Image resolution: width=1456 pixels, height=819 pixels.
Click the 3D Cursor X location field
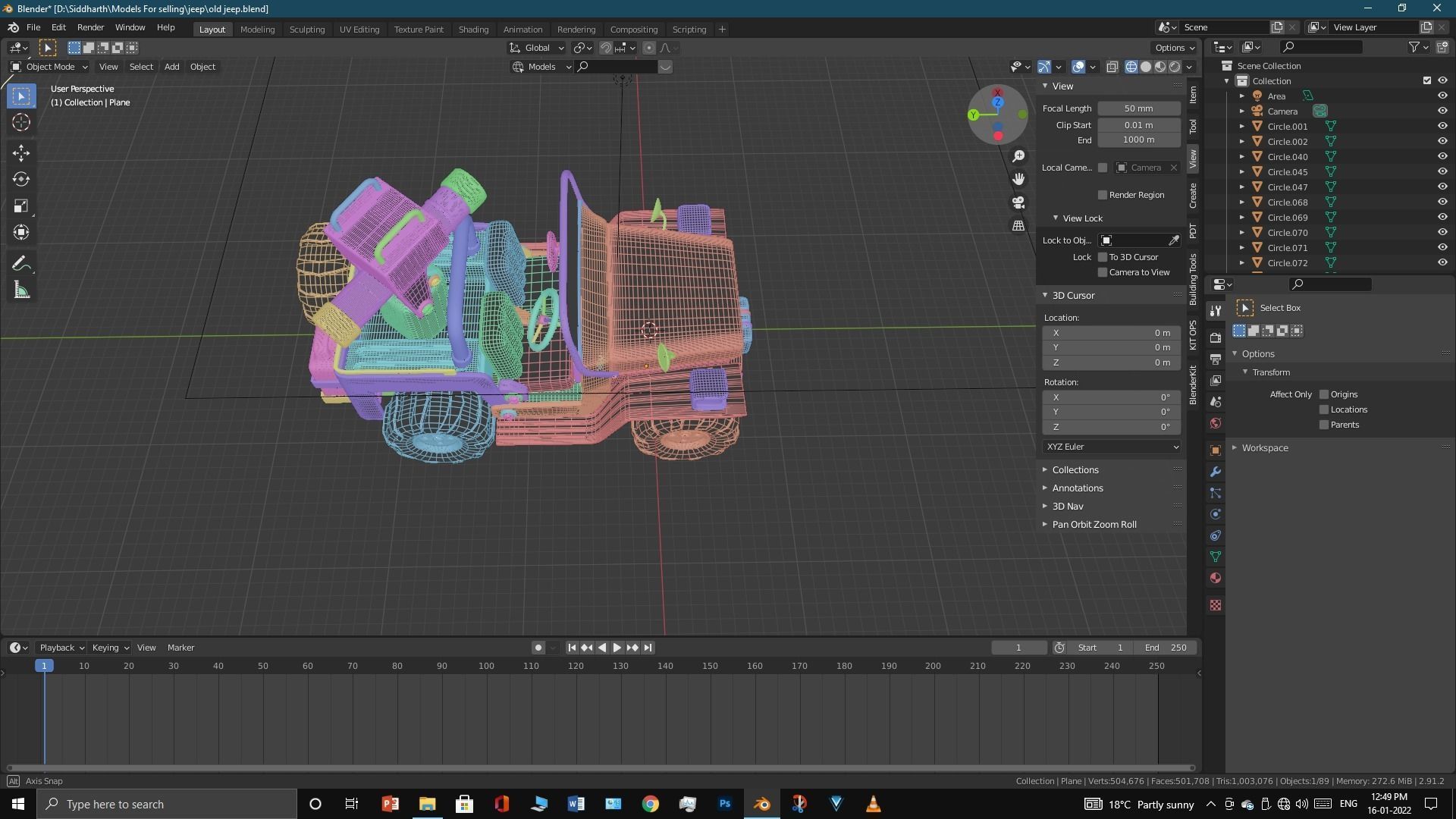(x=1112, y=333)
